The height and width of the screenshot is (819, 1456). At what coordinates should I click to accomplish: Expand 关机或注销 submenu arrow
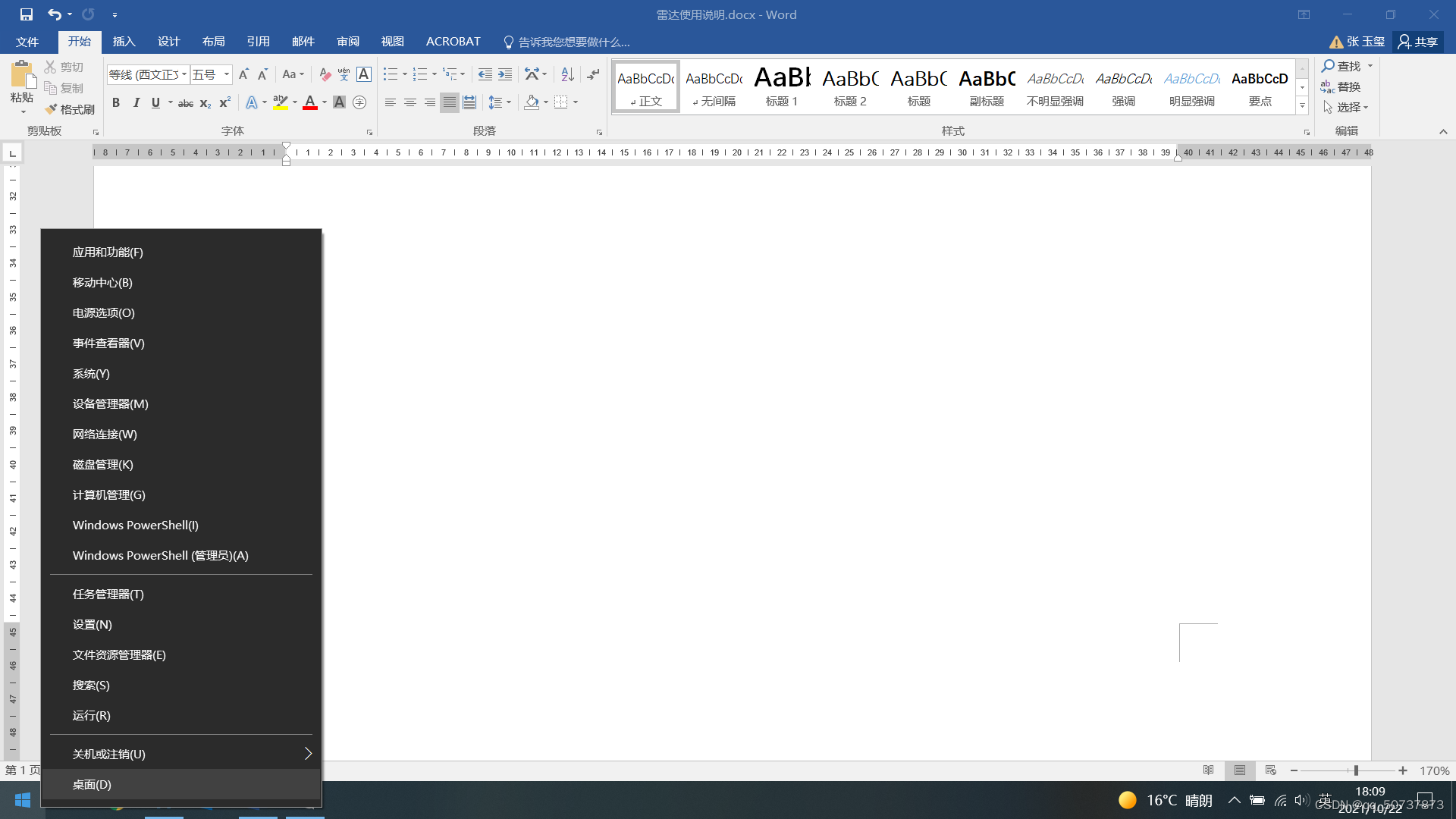[308, 753]
